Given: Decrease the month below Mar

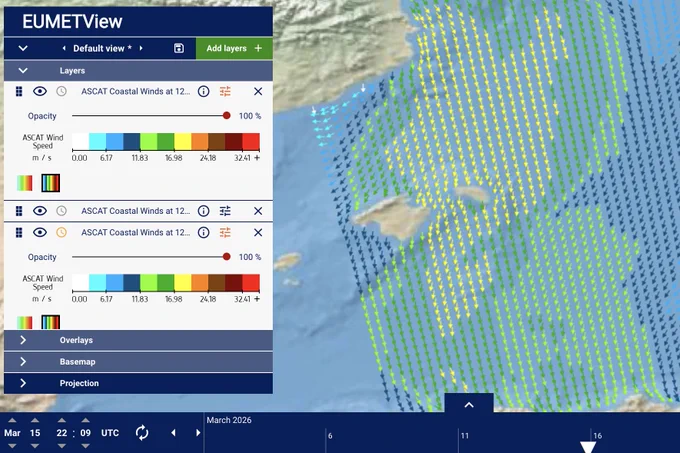Looking at the screenshot, I should 12,446.
